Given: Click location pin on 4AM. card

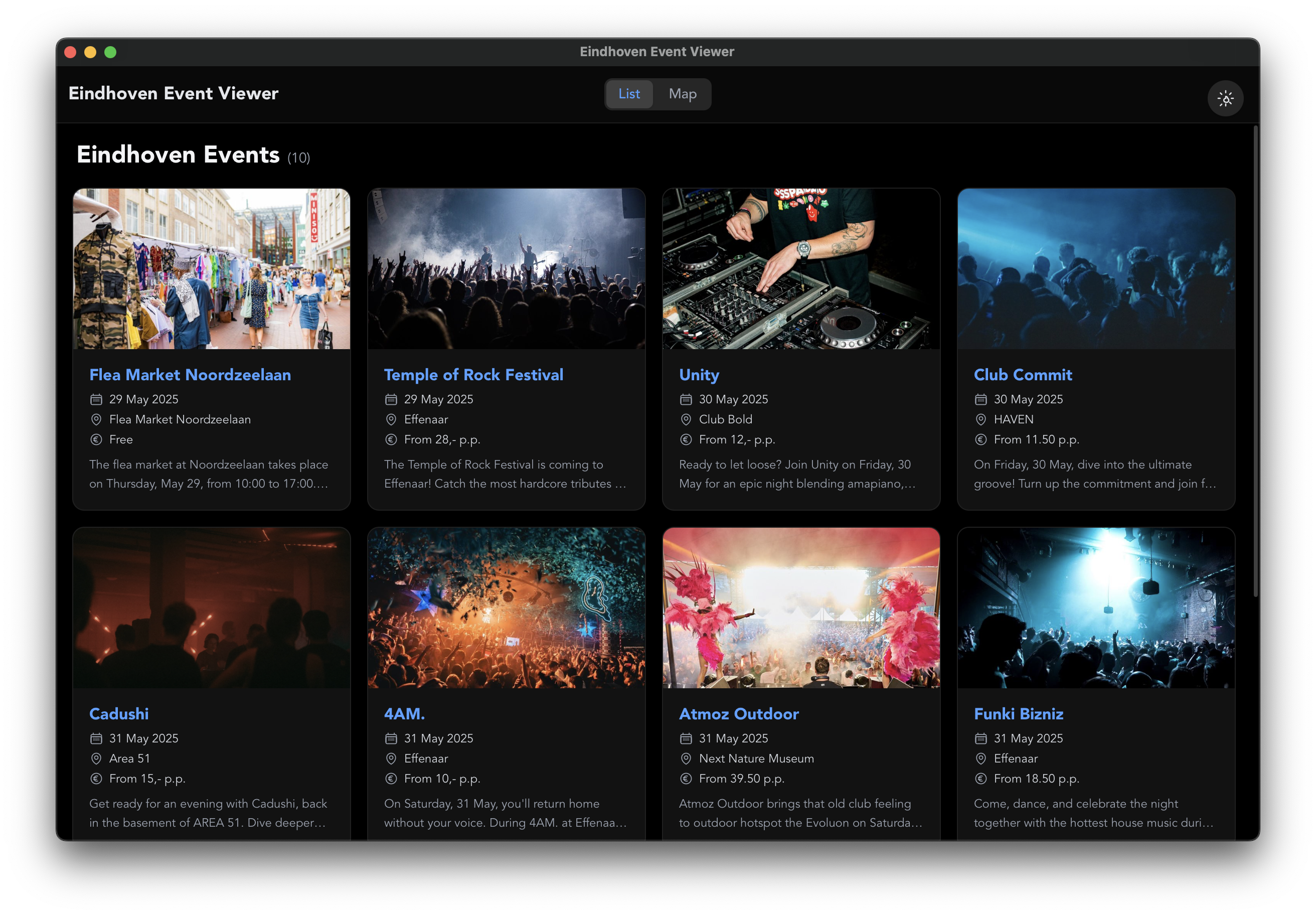Looking at the screenshot, I should coord(391,758).
